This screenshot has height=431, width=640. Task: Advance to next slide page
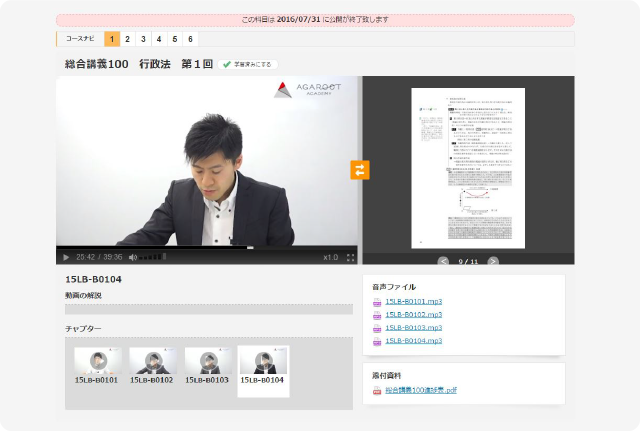[x=492, y=261]
